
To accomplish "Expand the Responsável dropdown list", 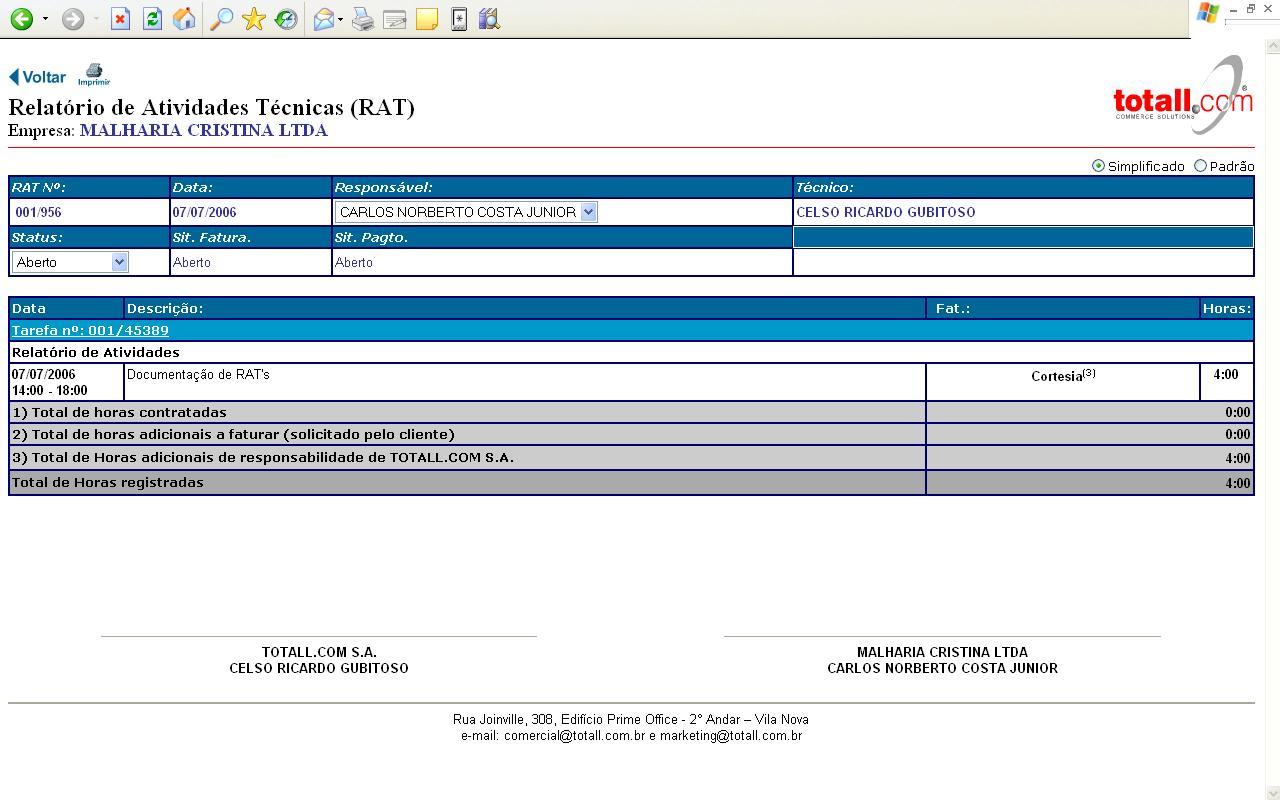I will (x=588, y=212).
